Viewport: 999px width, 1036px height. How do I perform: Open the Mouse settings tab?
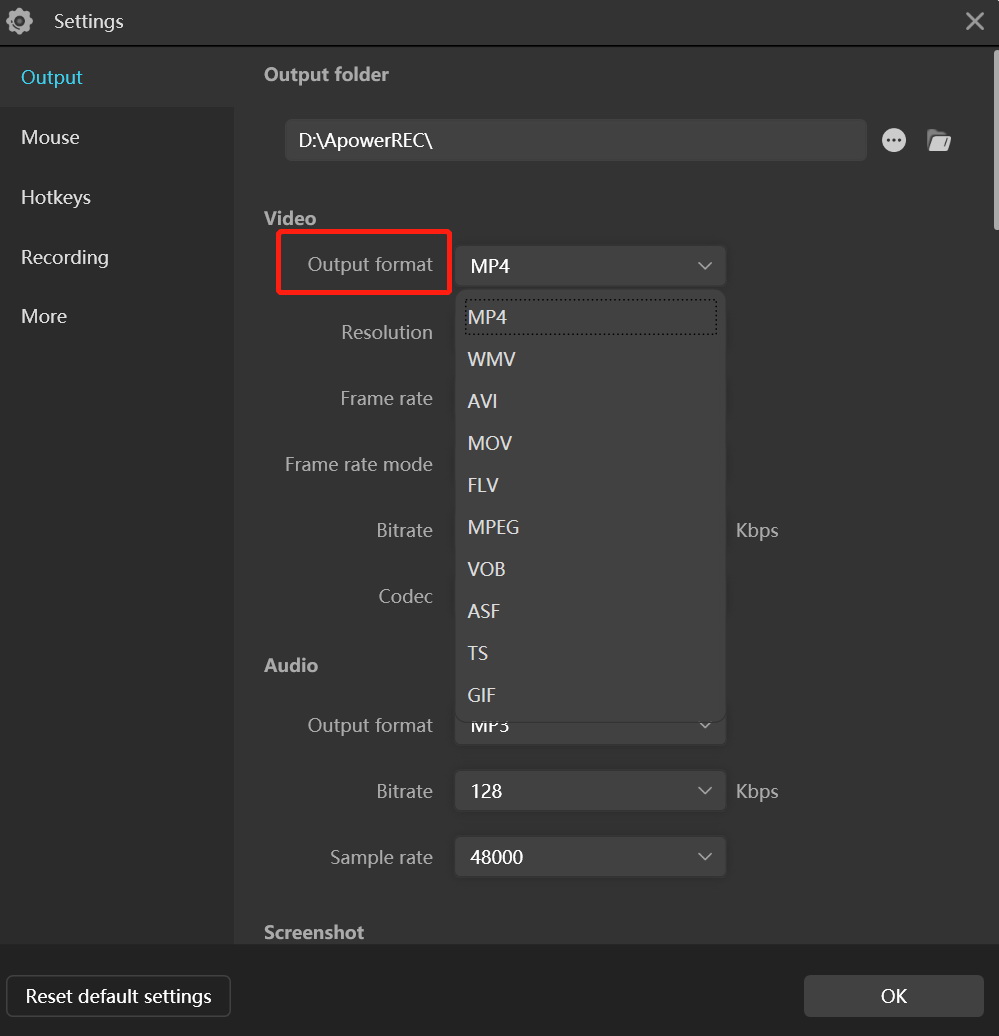[50, 137]
